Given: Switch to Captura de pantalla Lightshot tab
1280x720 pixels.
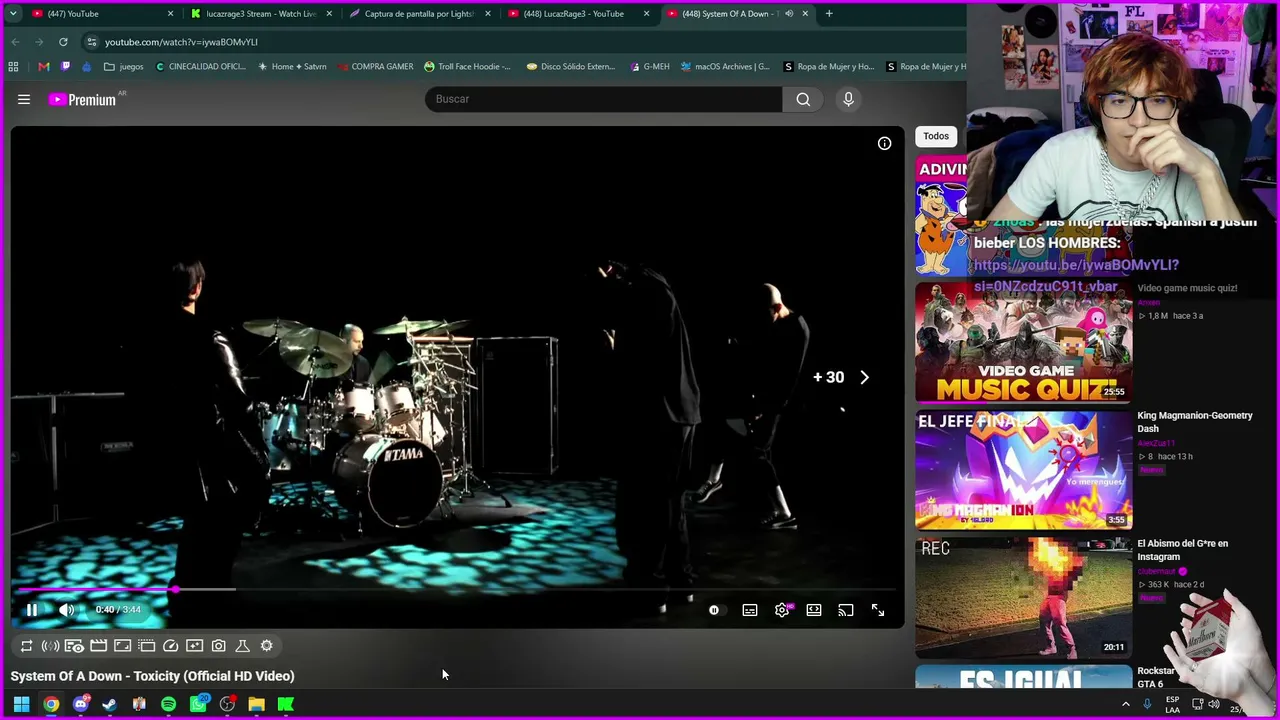Looking at the screenshot, I should point(418,14).
